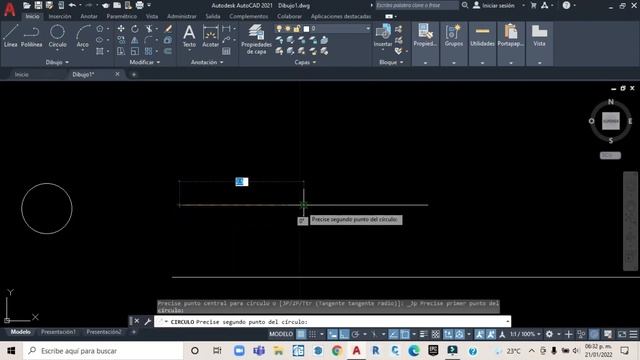Toggle clean screen icon in status bar

622,334
